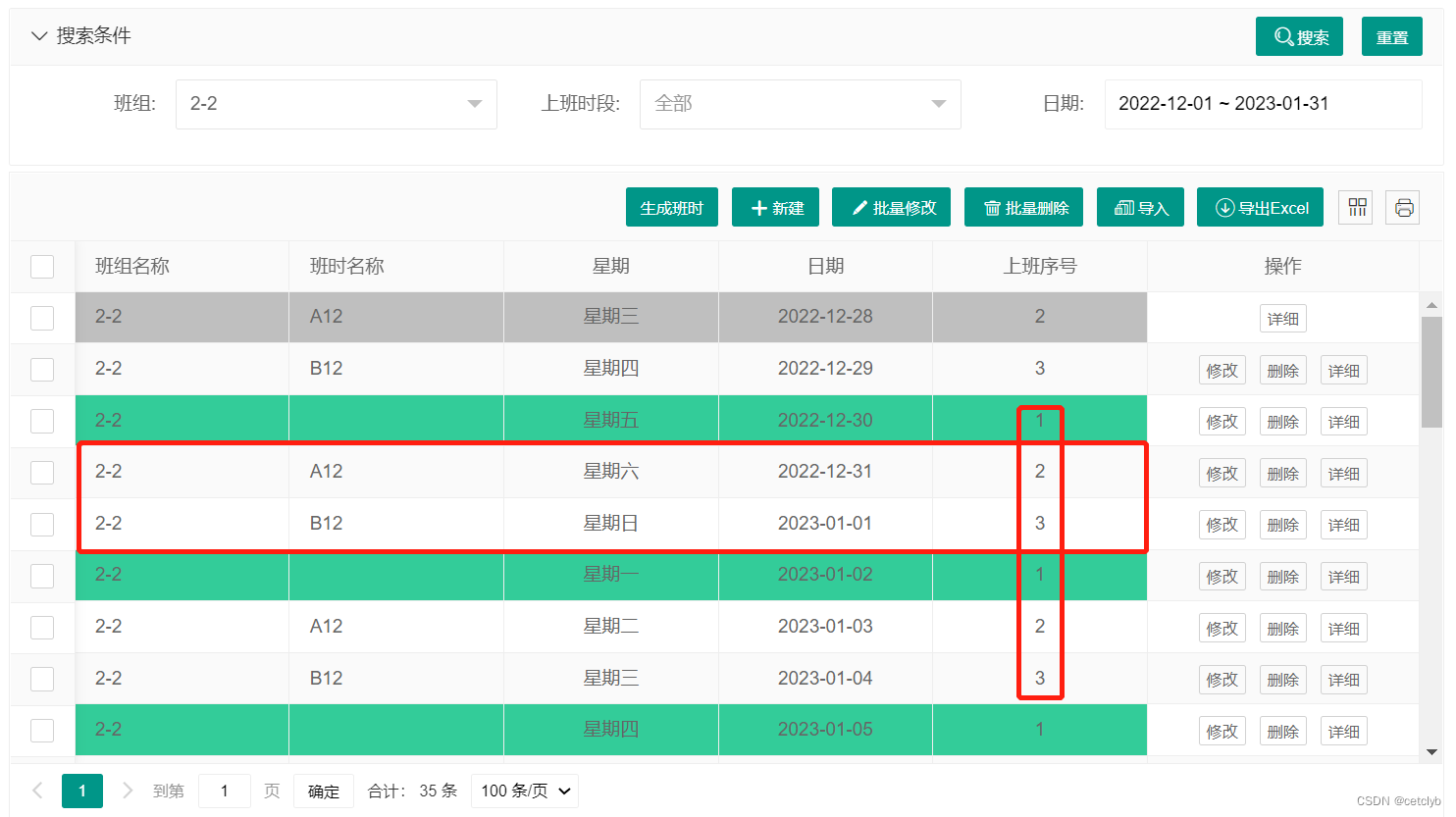
Task: Click 删除 in the 2023-01-01 row
Action: pyautogui.click(x=1282, y=525)
